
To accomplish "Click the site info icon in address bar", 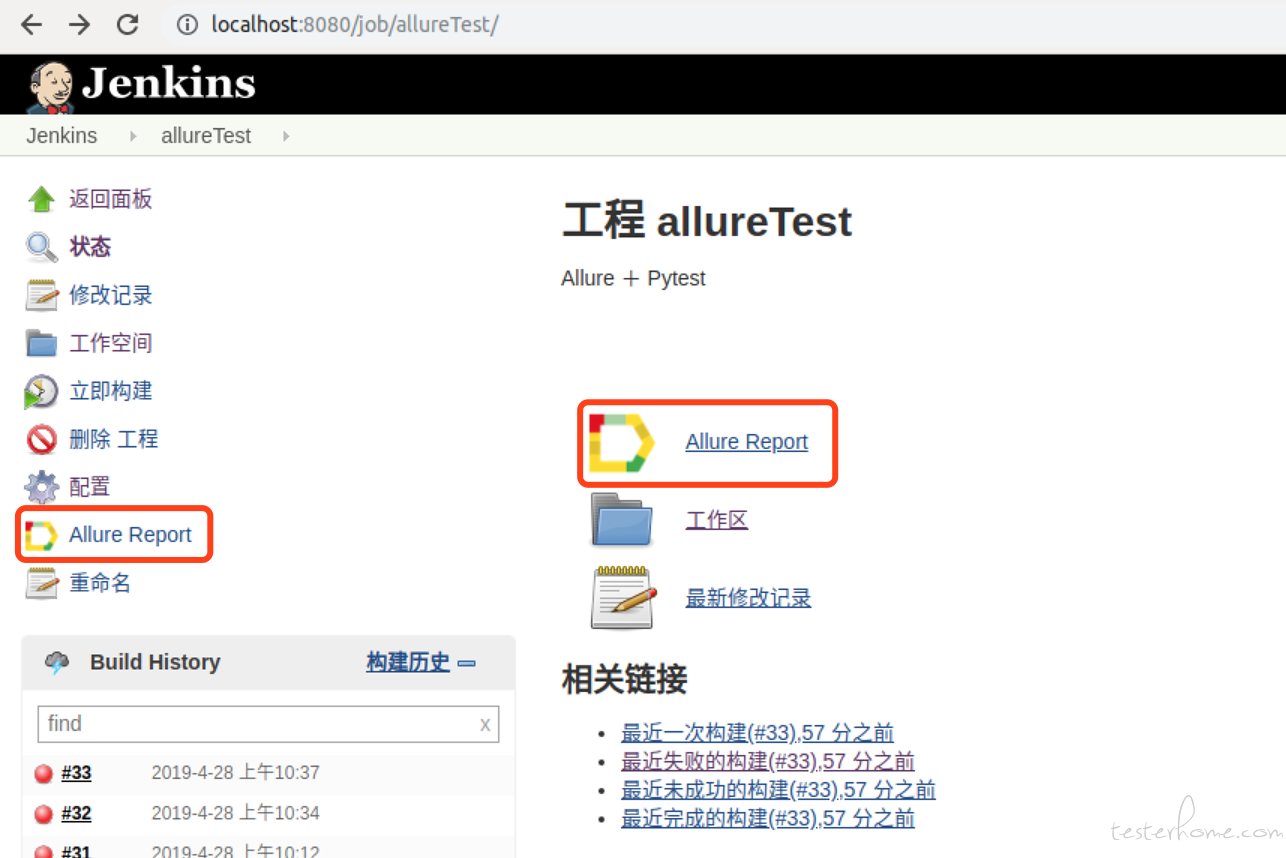I will pos(187,24).
